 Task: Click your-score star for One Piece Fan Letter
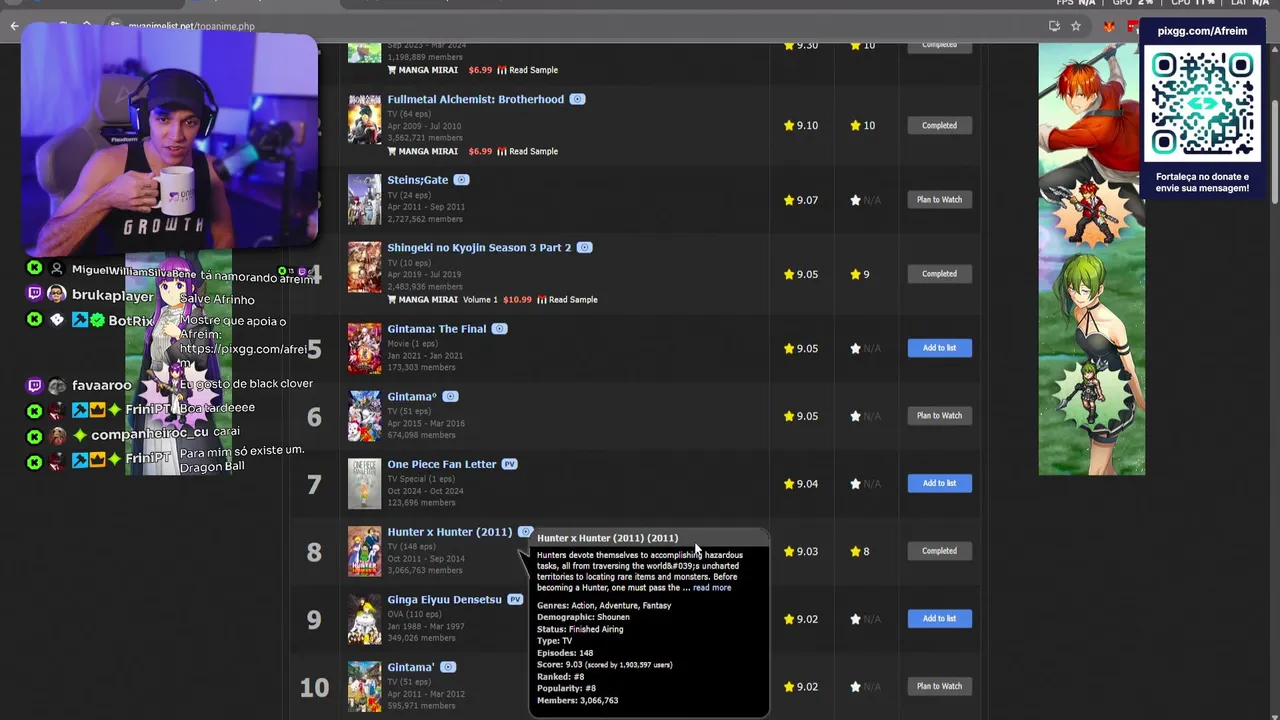855,483
